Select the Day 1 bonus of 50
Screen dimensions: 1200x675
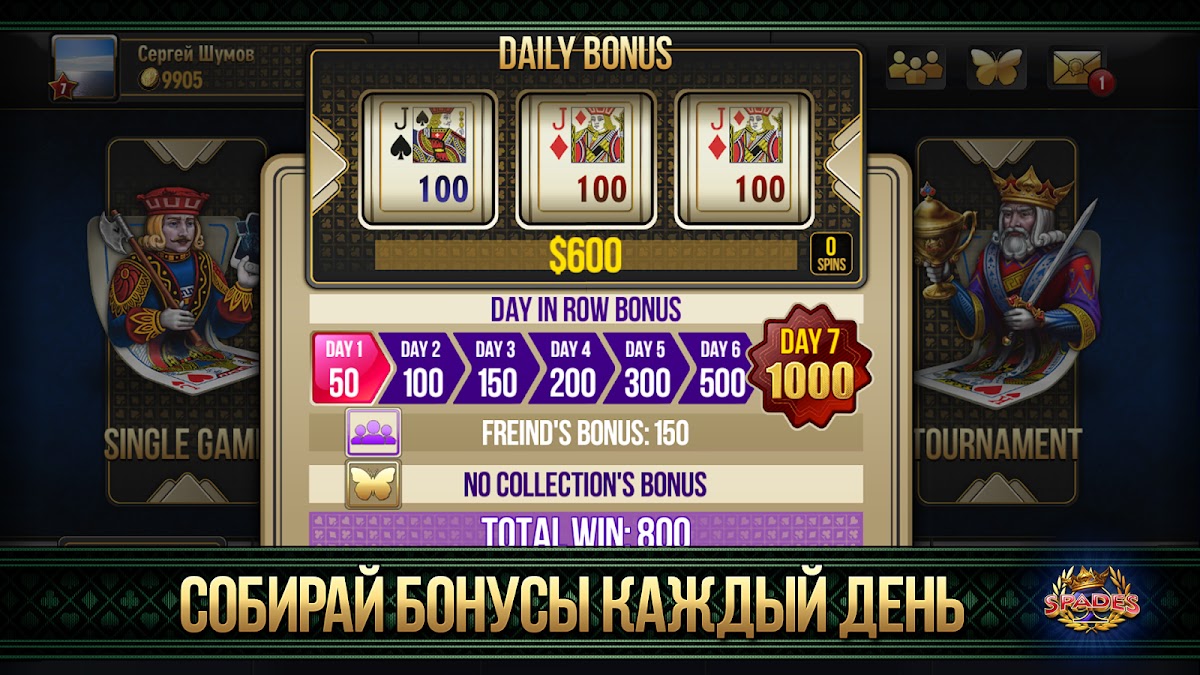(345, 368)
